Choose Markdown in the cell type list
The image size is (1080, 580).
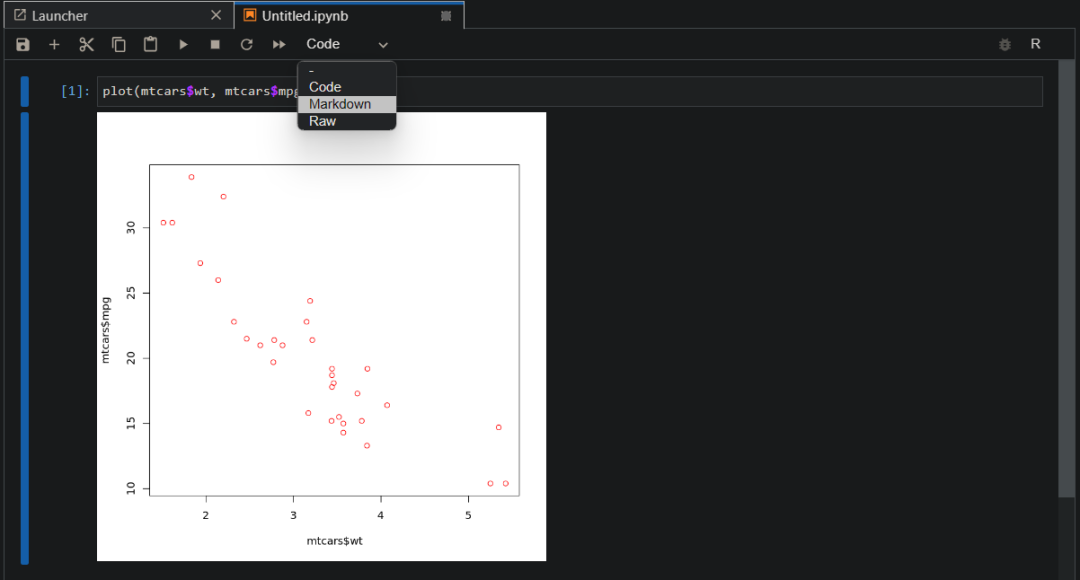pos(346,104)
